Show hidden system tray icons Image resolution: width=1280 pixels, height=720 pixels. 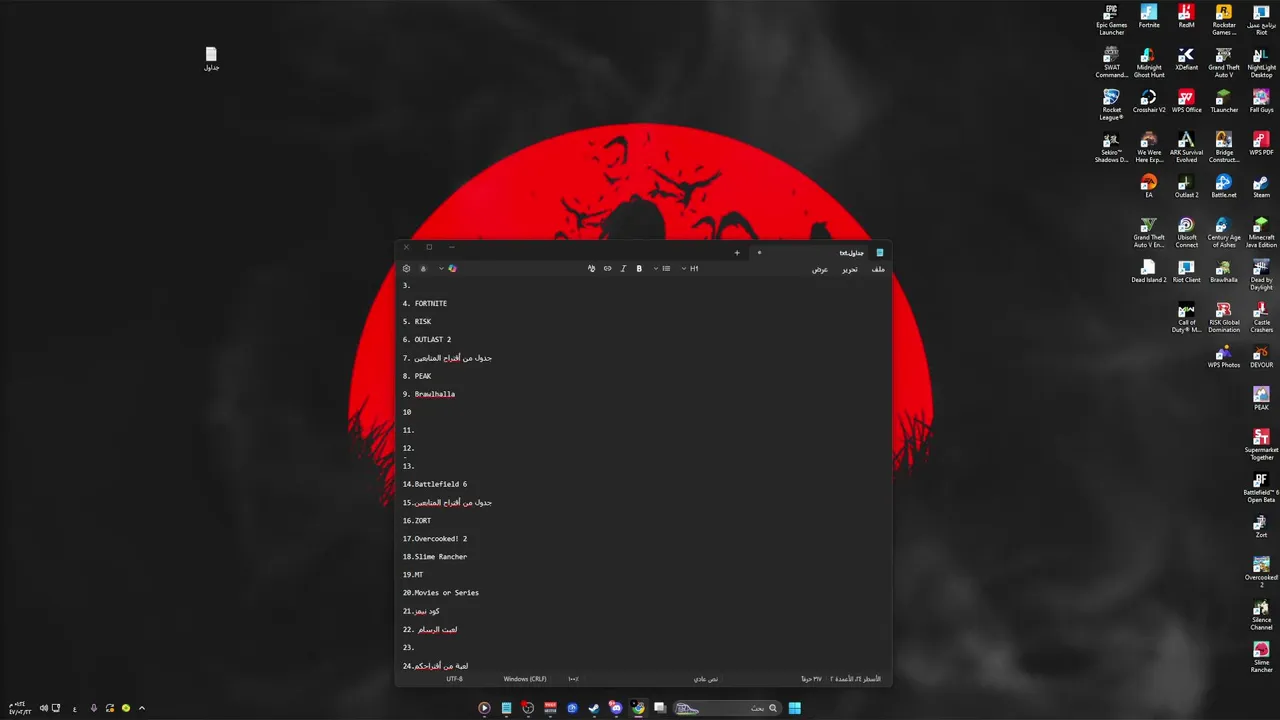pyautogui.click(x=141, y=708)
